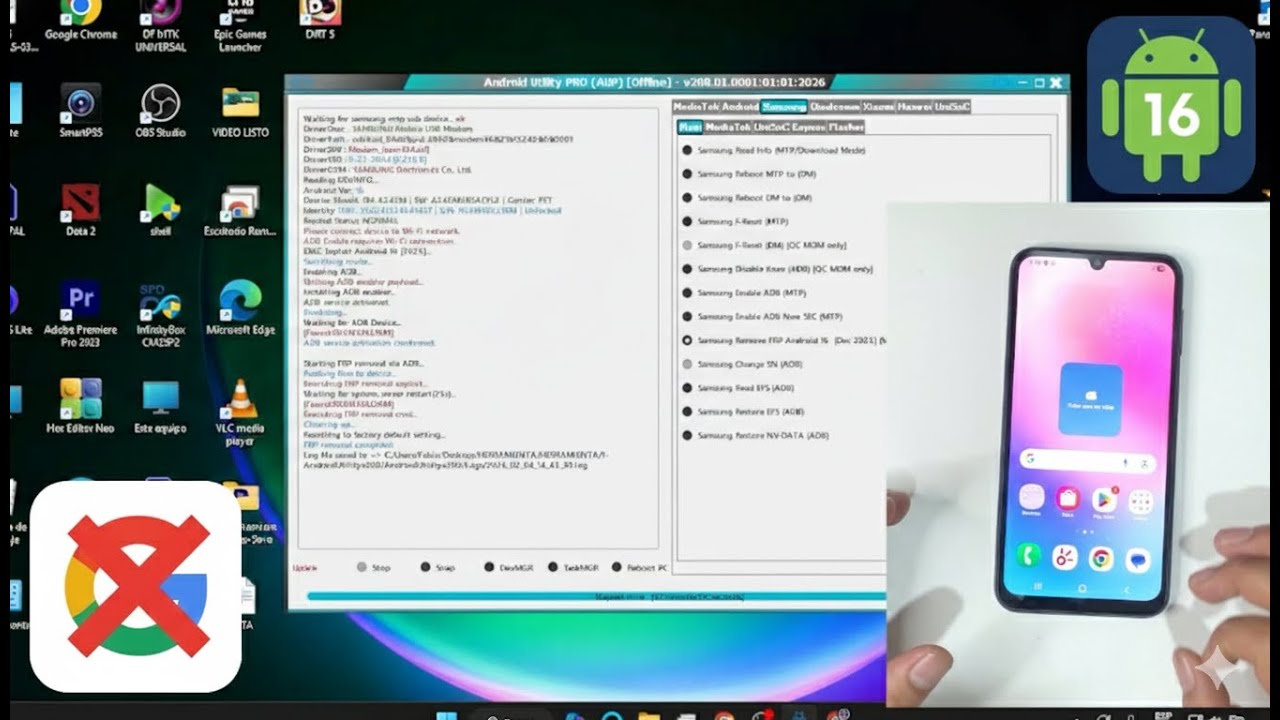
Task: Select Samsung F-Reset (MTP) option
Action: 734,221
